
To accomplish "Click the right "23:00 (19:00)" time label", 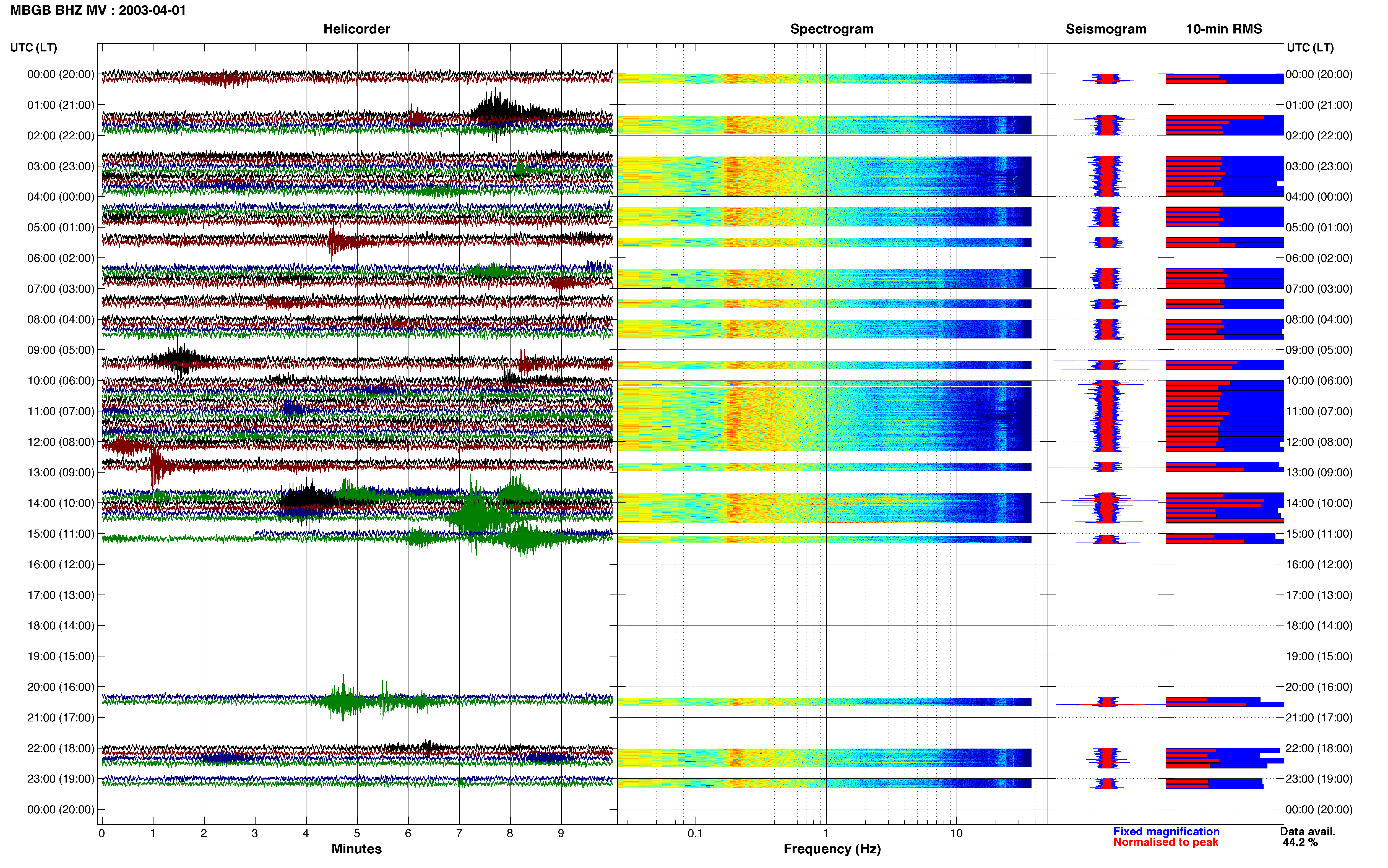I will click(1319, 779).
